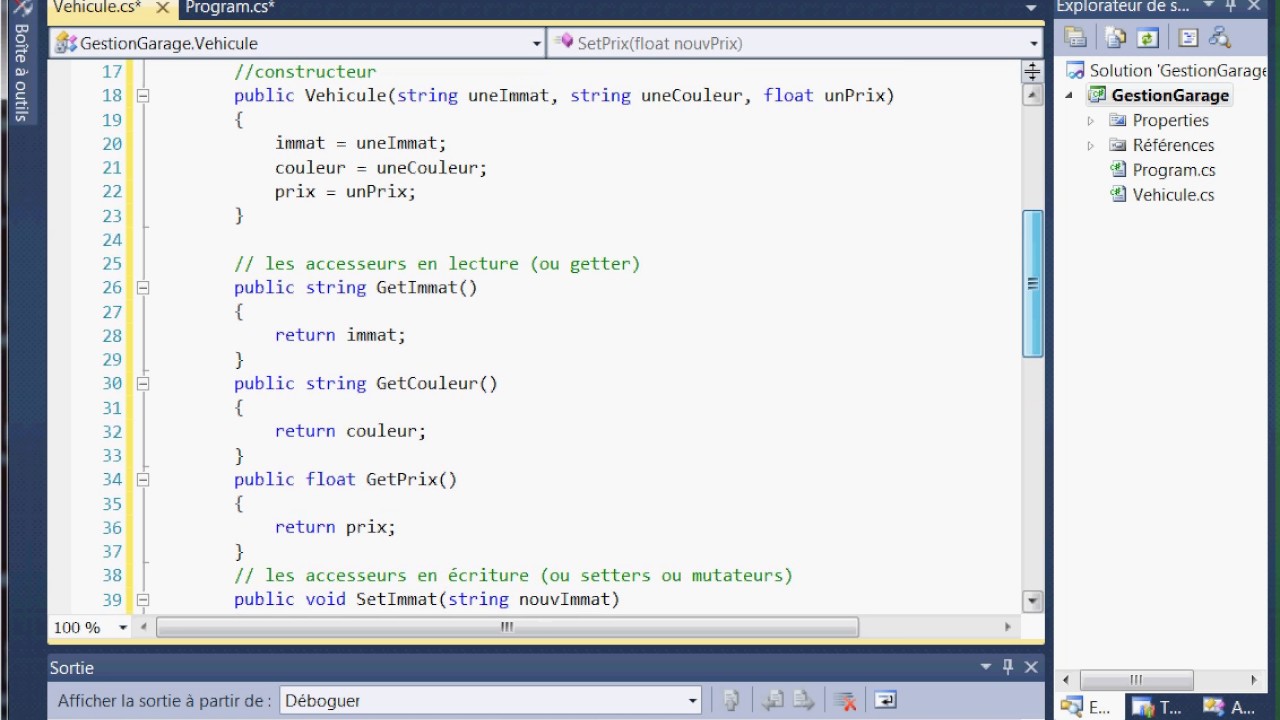Image resolution: width=1280 pixels, height=720 pixels.
Task: Collapse the GestionGarage project node
Action: 1069,95
